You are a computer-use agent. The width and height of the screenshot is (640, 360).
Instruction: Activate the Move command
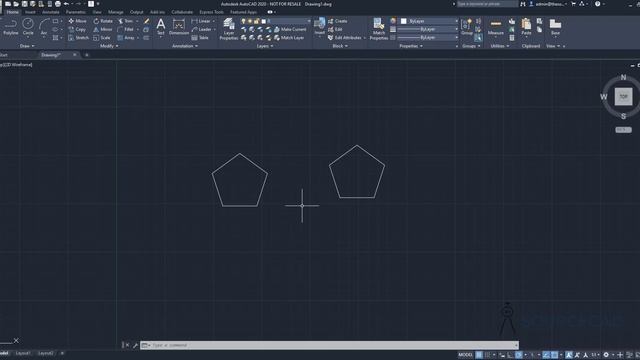(x=77, y=21)
